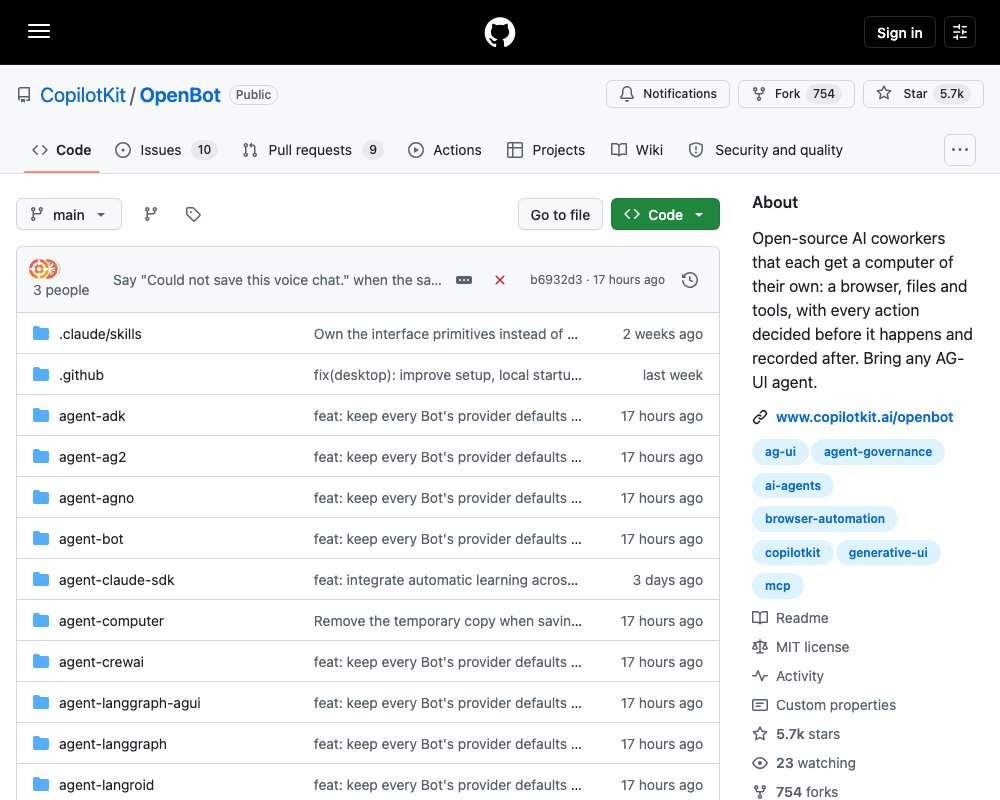Open the agent-langroid folder
1000x800 pixels.
107,785
